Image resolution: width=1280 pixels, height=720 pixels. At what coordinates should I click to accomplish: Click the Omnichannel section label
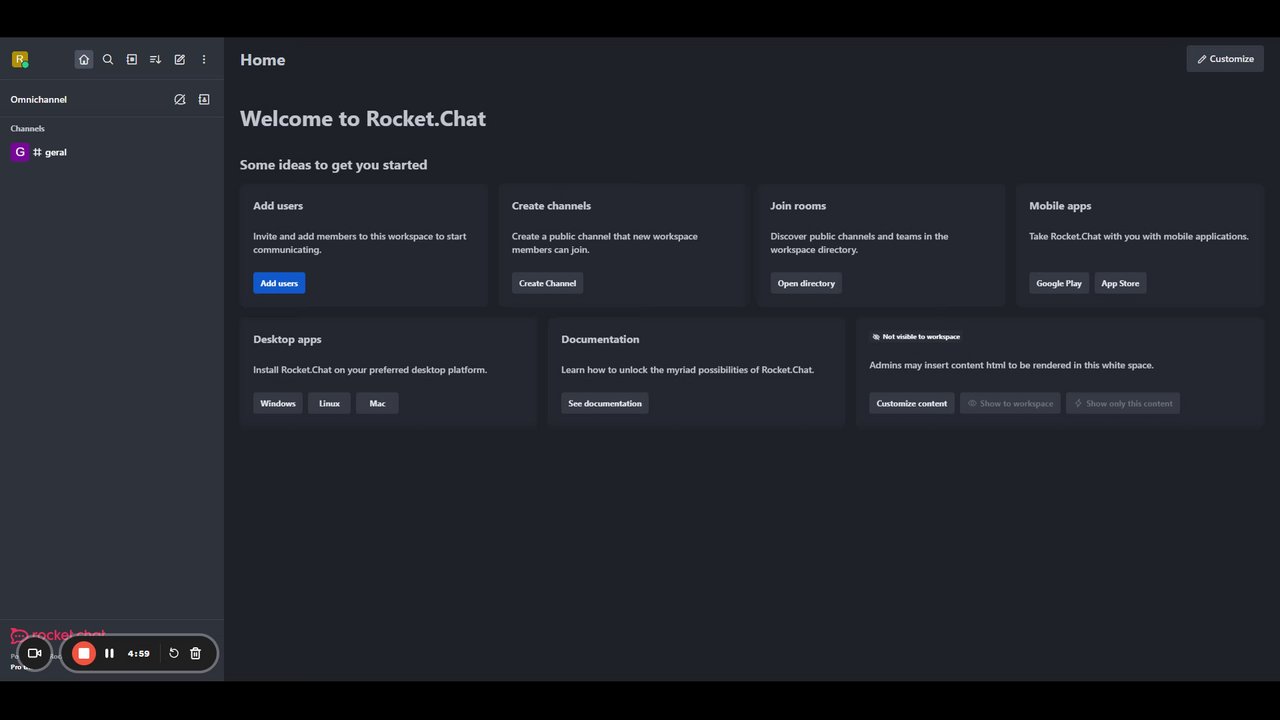pos(39,100)
